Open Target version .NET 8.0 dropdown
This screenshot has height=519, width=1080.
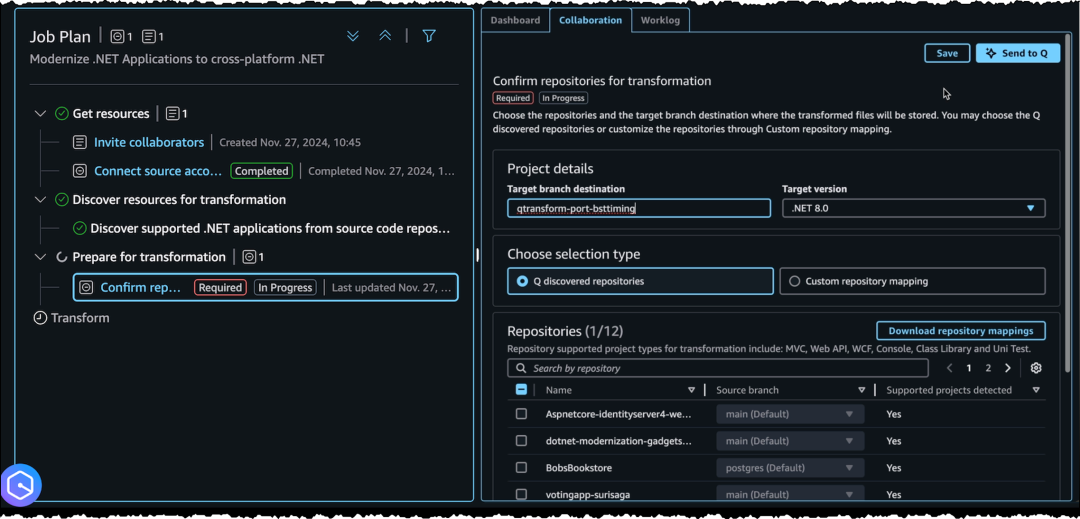pos(913,208)
